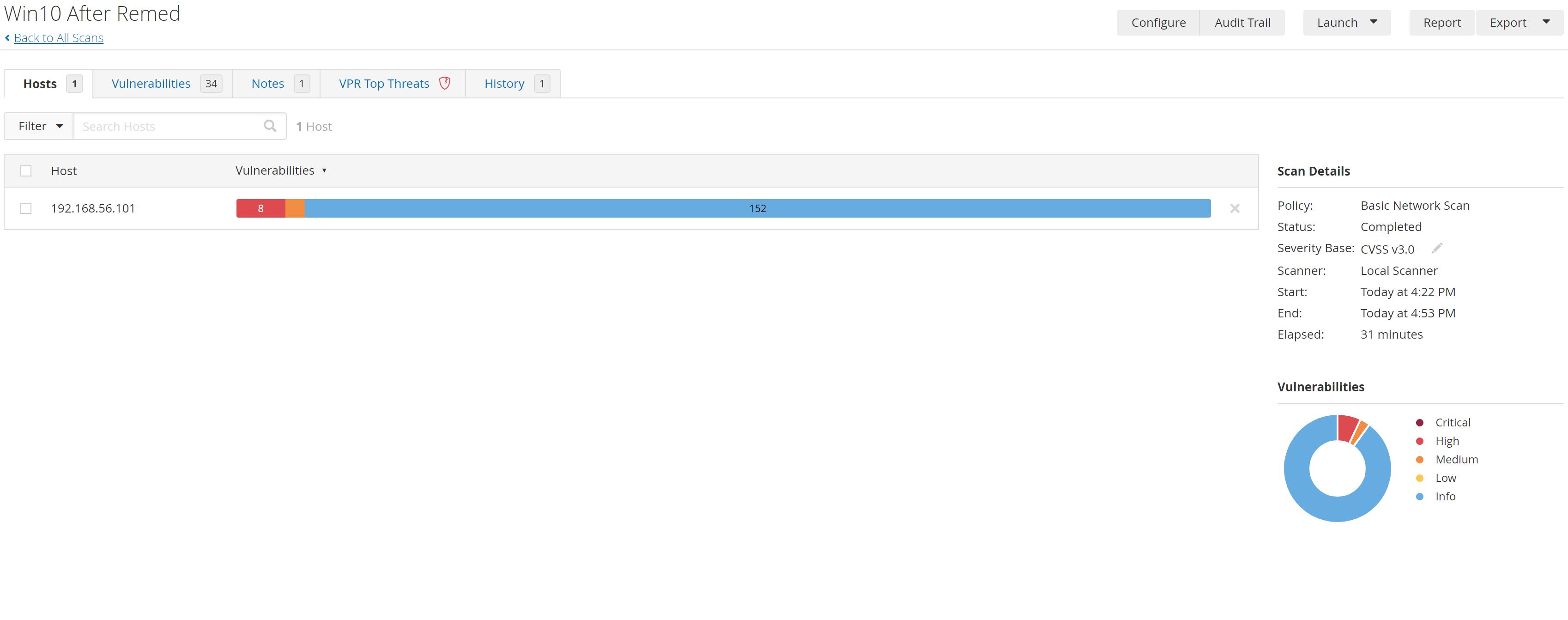Expand the Launch dropdown arrow

pyautogui.click(x=1373, y=23)
